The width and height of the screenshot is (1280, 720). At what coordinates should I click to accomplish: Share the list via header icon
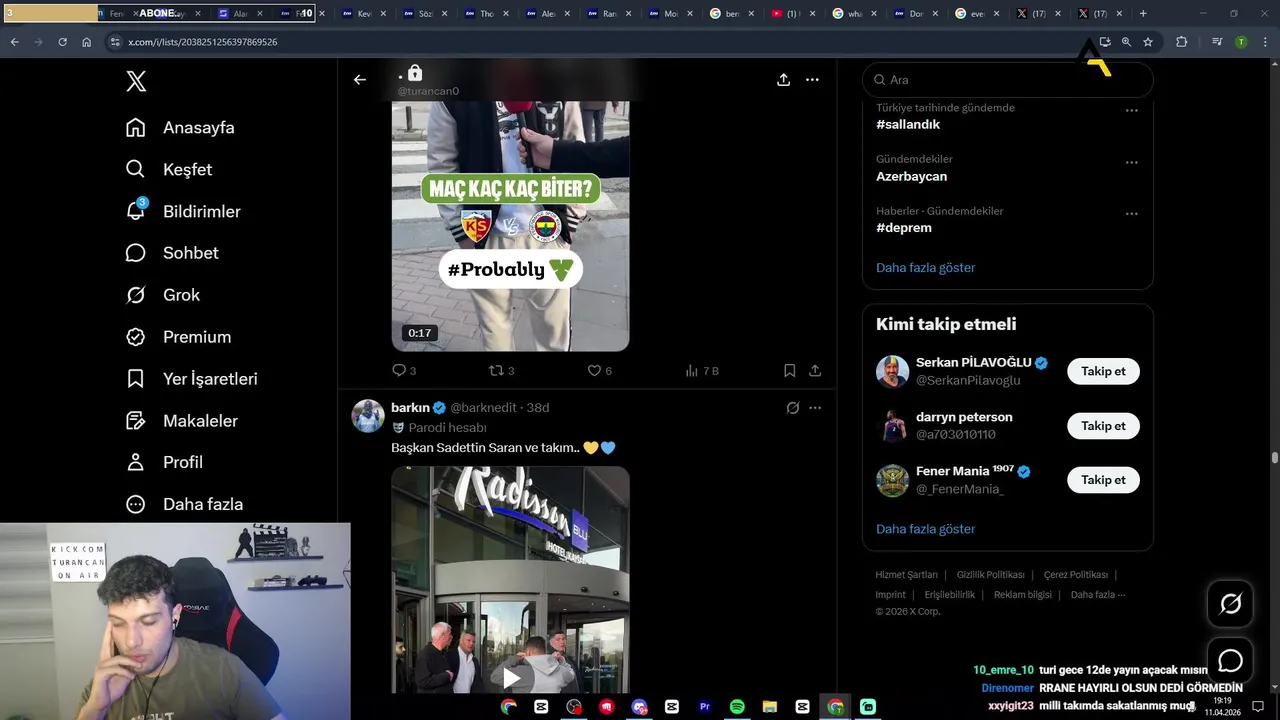784,80
